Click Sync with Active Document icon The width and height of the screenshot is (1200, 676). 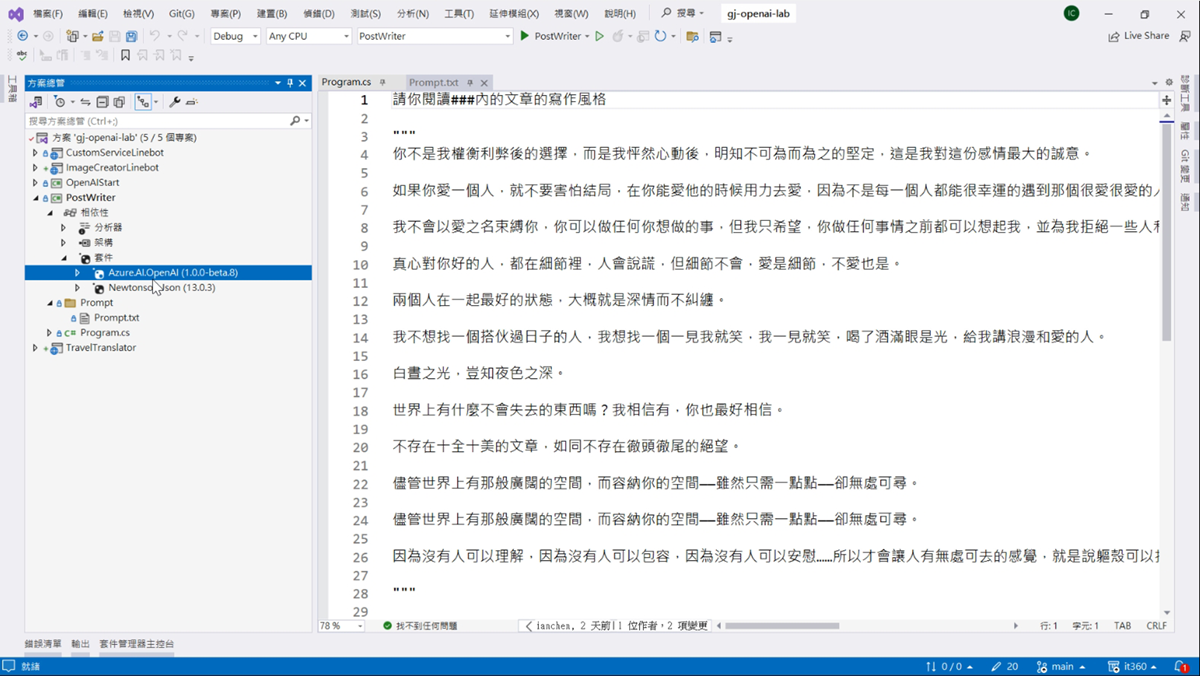click(x=85, y=102)
